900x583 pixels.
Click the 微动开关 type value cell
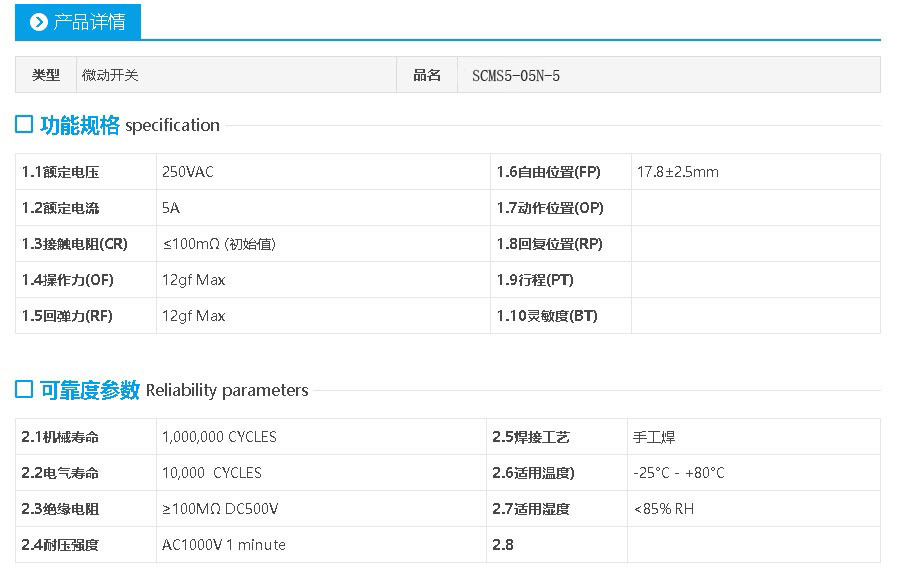(110, 75)
